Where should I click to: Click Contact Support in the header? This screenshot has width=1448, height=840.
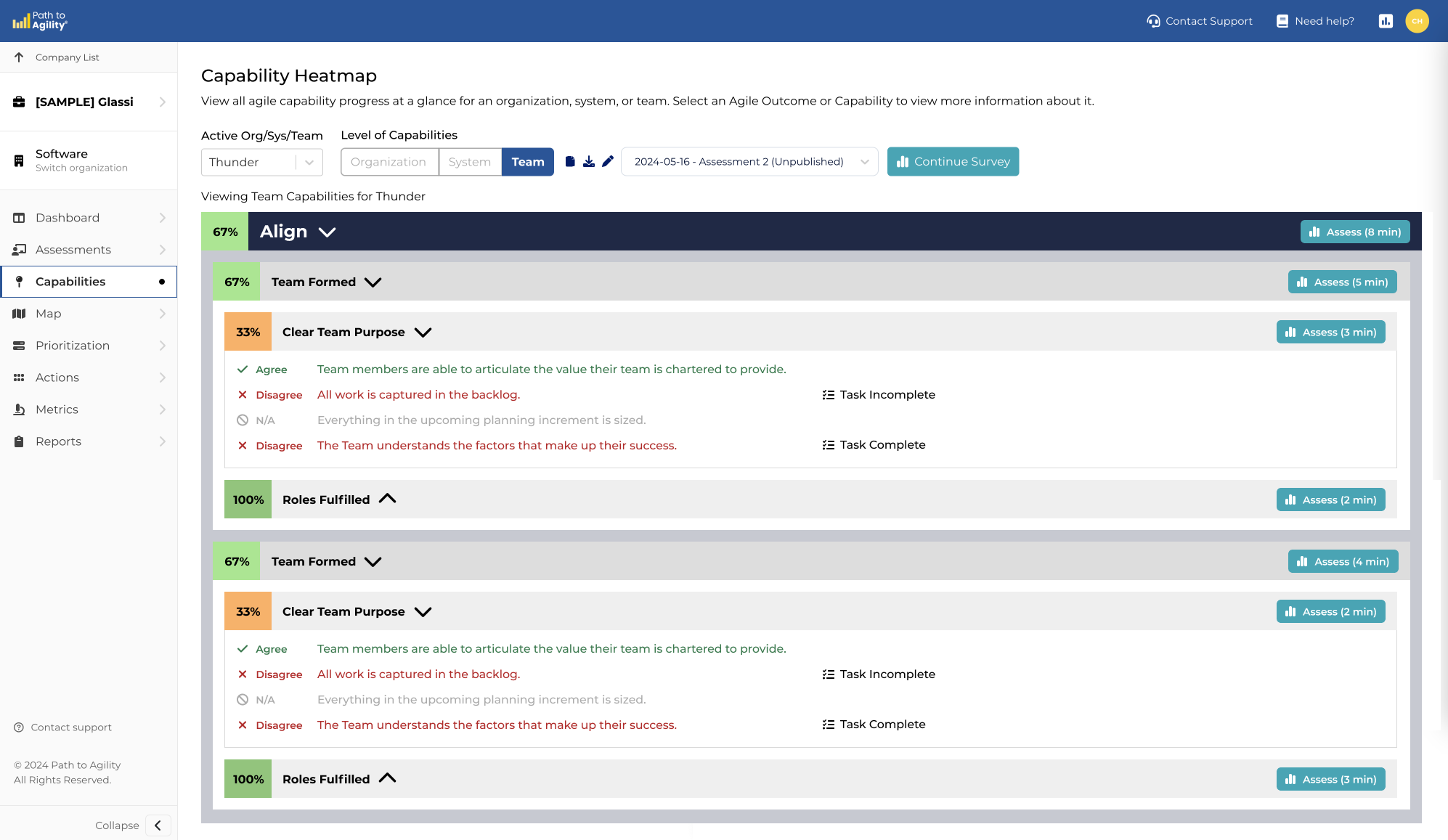1200,21
